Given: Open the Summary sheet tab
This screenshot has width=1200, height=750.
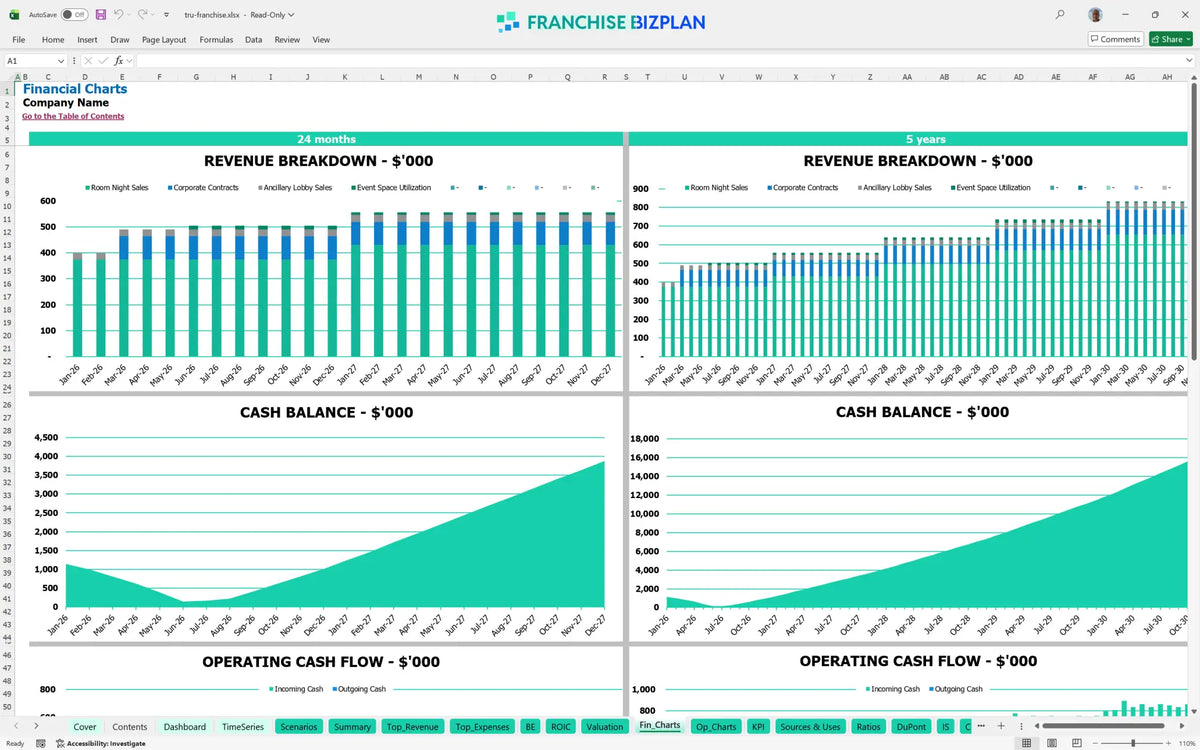Looking at the screenshot, I should pos(353,727).
